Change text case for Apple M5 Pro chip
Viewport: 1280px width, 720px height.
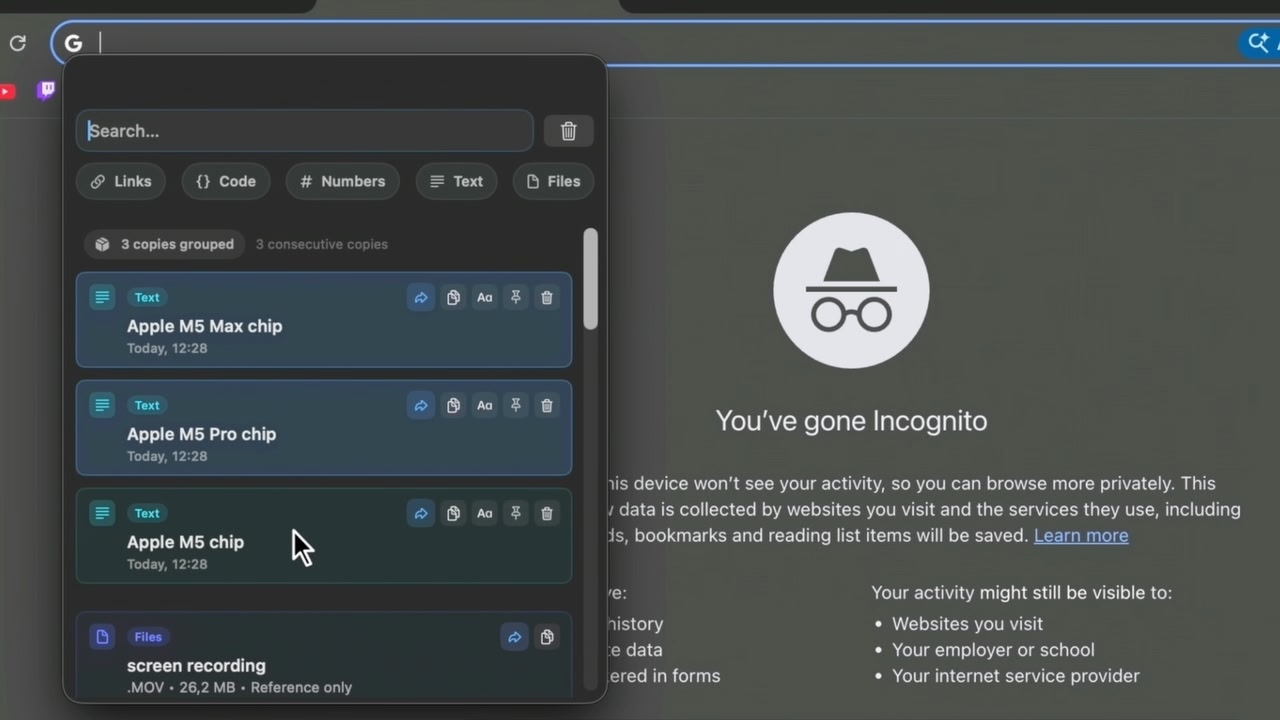(484, 406)
